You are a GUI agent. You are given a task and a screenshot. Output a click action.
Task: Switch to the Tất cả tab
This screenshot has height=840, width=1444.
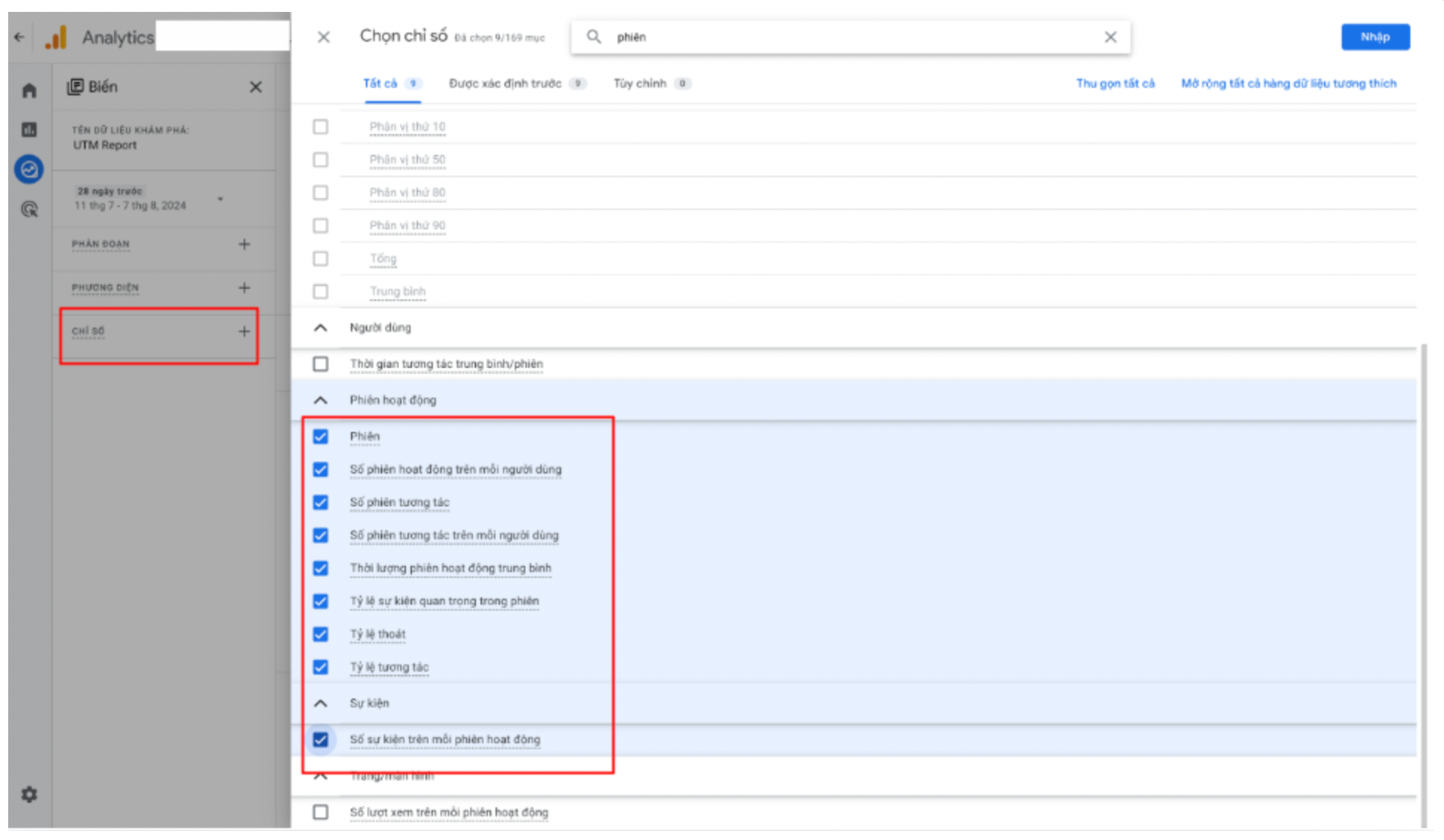[392, 83]
